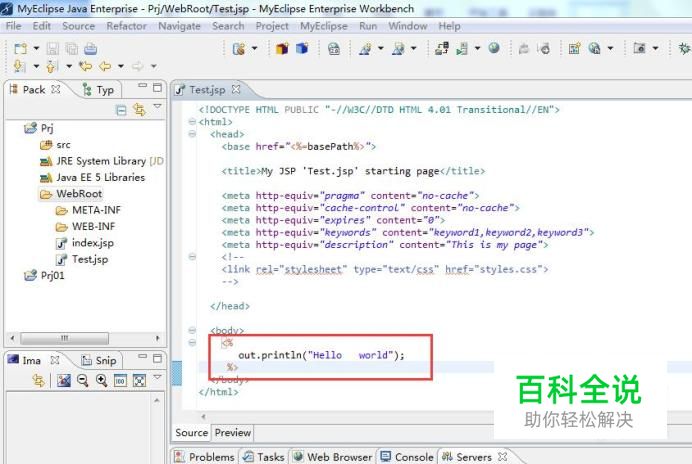Select the Prj01 project
Viewport: 692px width, 464px height.
[44, 275]
